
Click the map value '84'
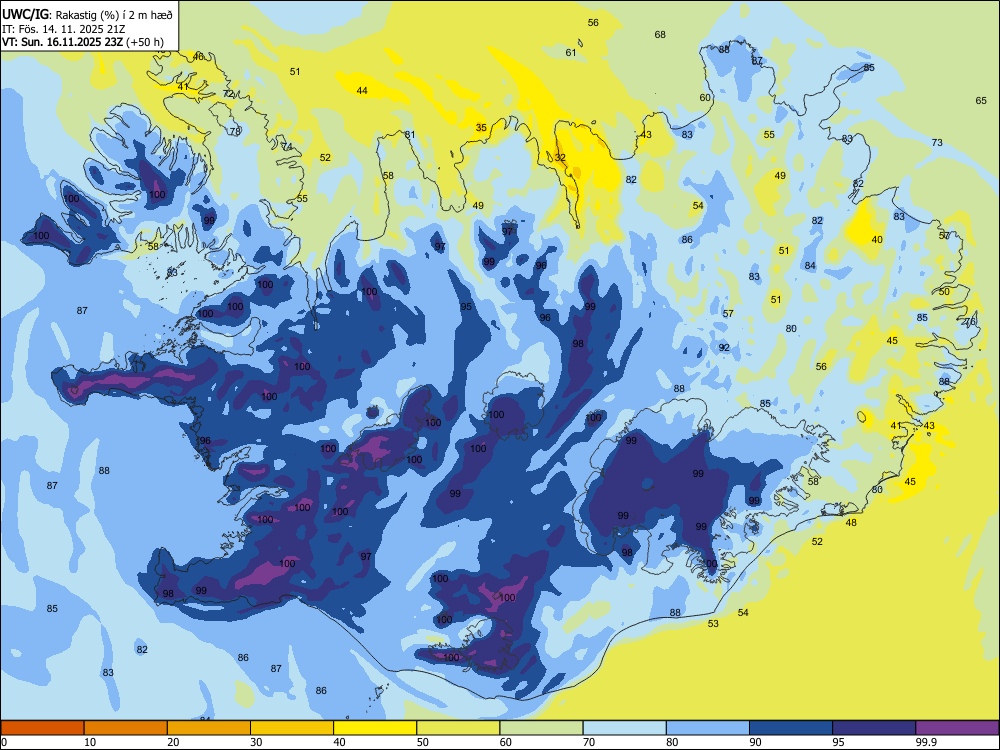(810, 265)
